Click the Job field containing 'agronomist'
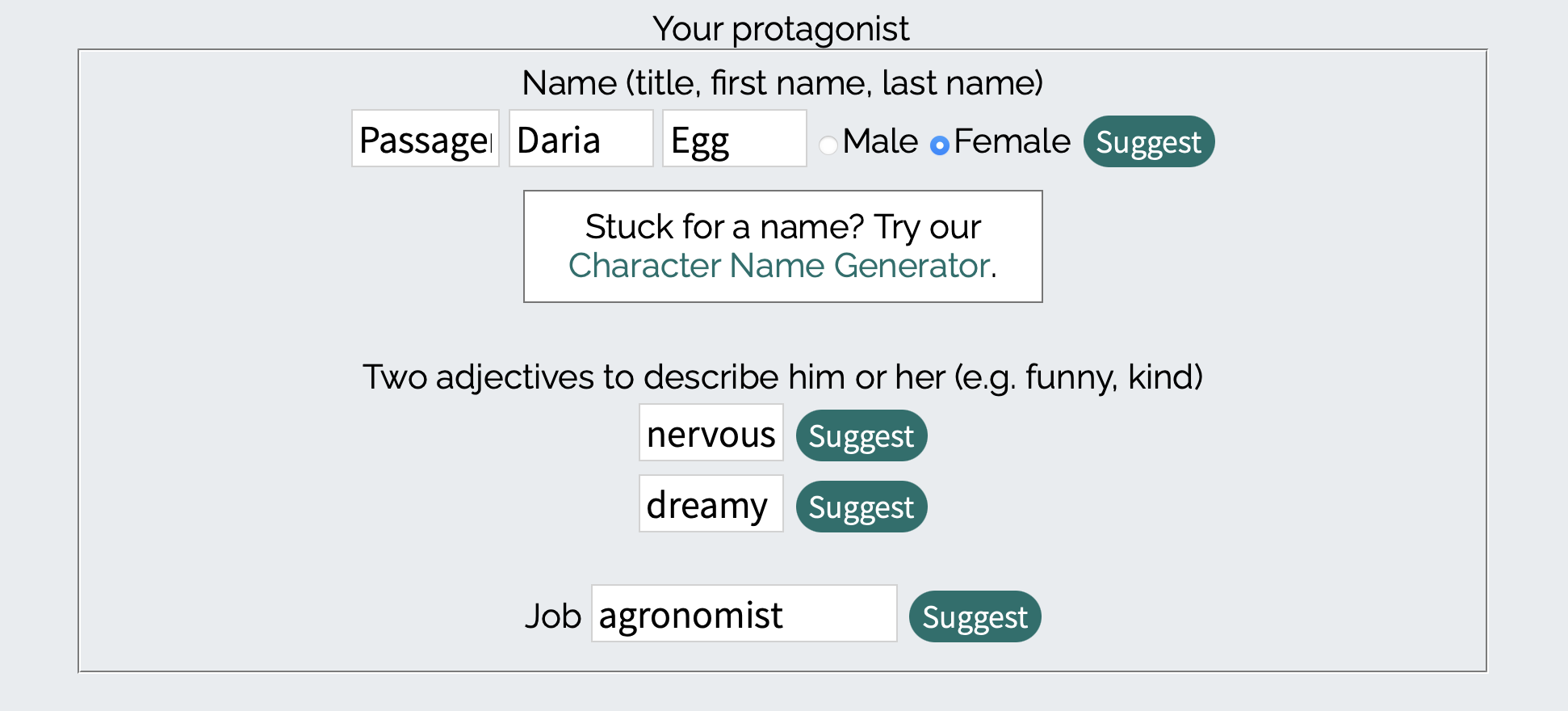Image resolution: width=1568 pixels, height=711 pixels. [x=744, y=614]
